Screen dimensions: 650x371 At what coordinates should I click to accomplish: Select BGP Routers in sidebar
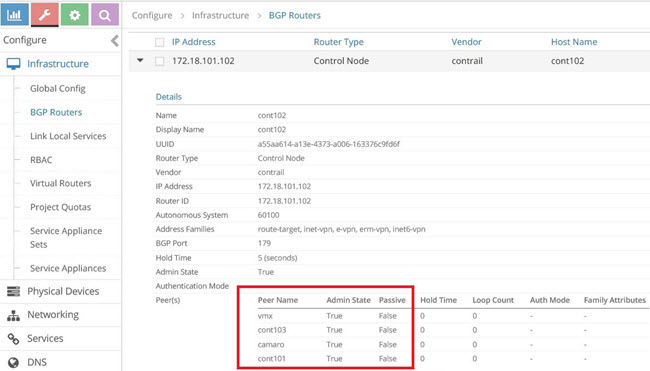pos(56,112)
